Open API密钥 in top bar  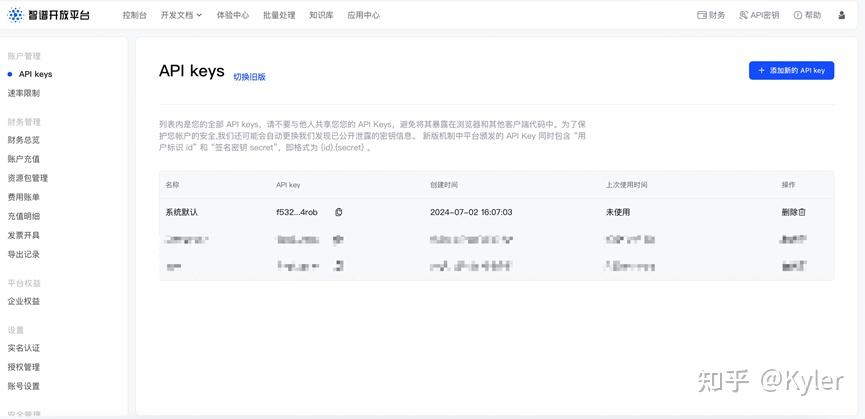pyautogui.click(x=759, y=15)
